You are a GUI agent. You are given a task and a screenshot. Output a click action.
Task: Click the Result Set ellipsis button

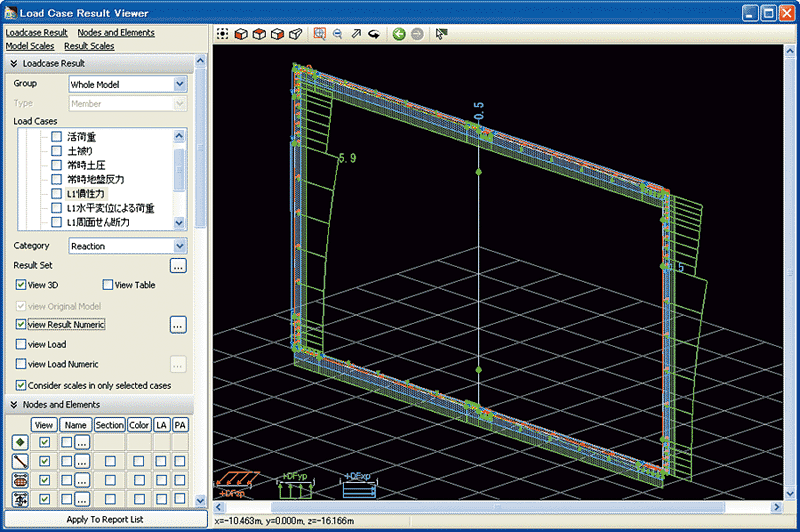178,266
